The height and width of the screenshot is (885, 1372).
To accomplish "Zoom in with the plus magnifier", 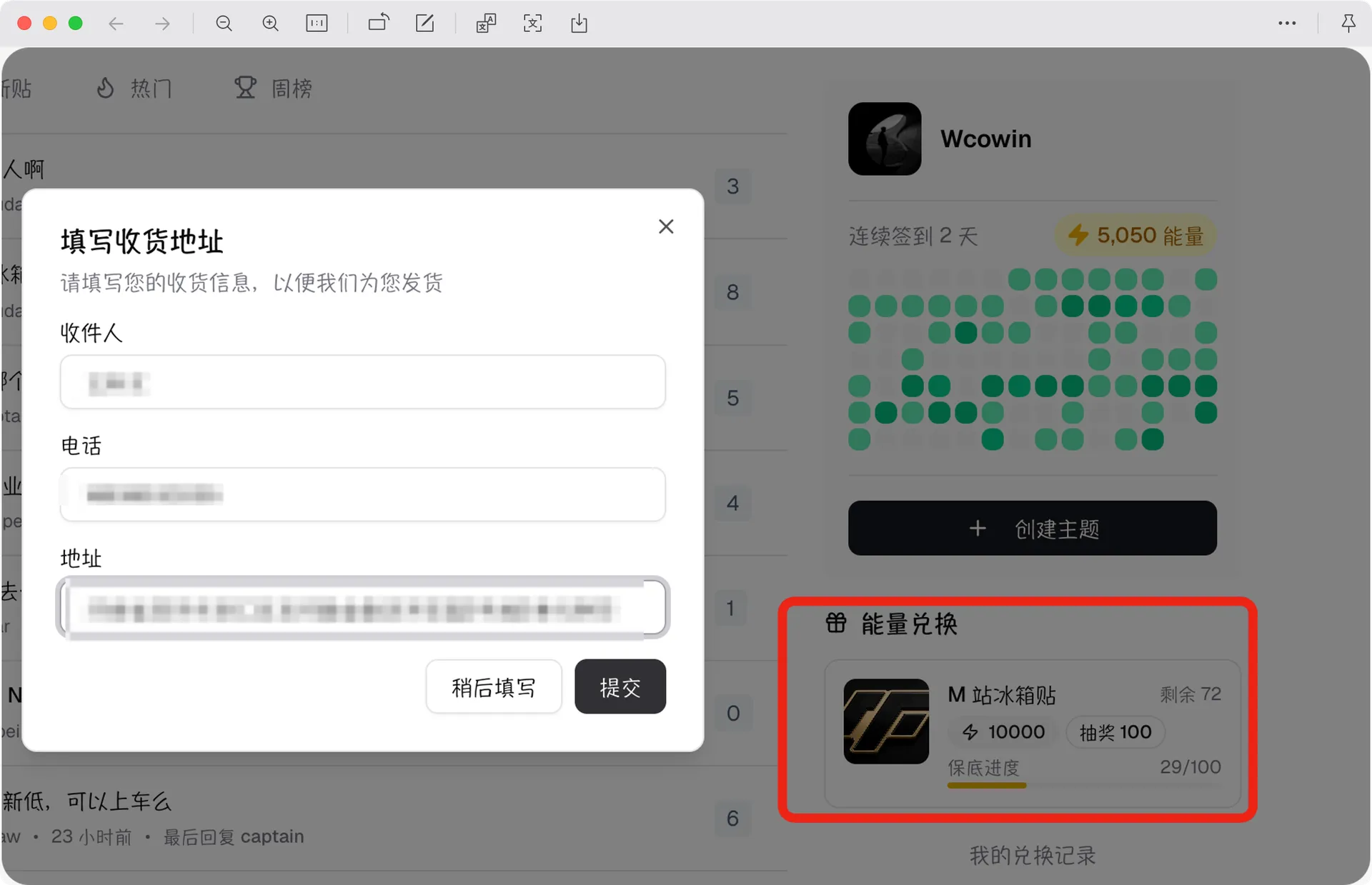I will click(x=271, y=24).
